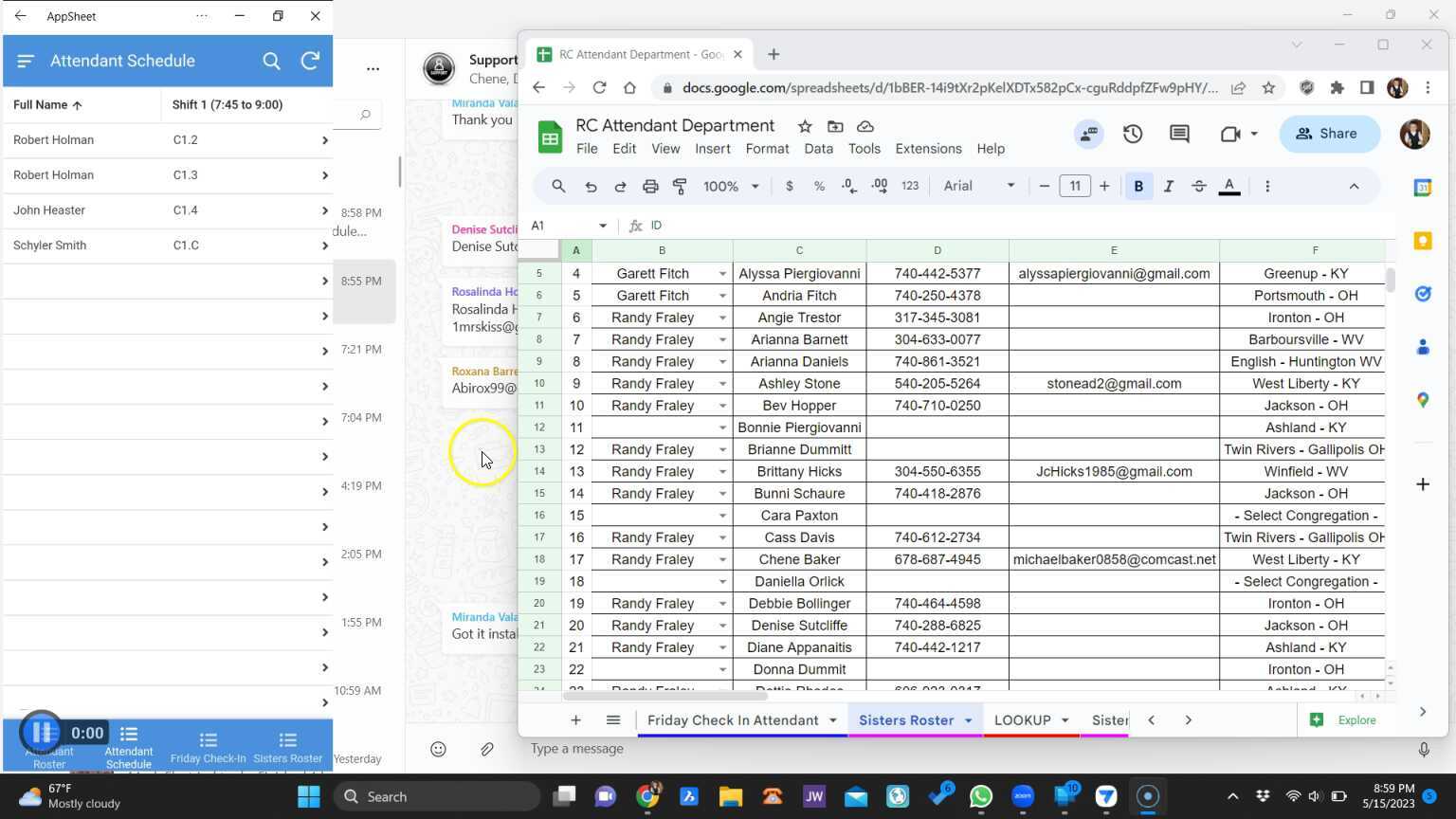Select the text color swatch control
The height and width of the screenshot is (819, 1456).
(x=1229, y=186)
